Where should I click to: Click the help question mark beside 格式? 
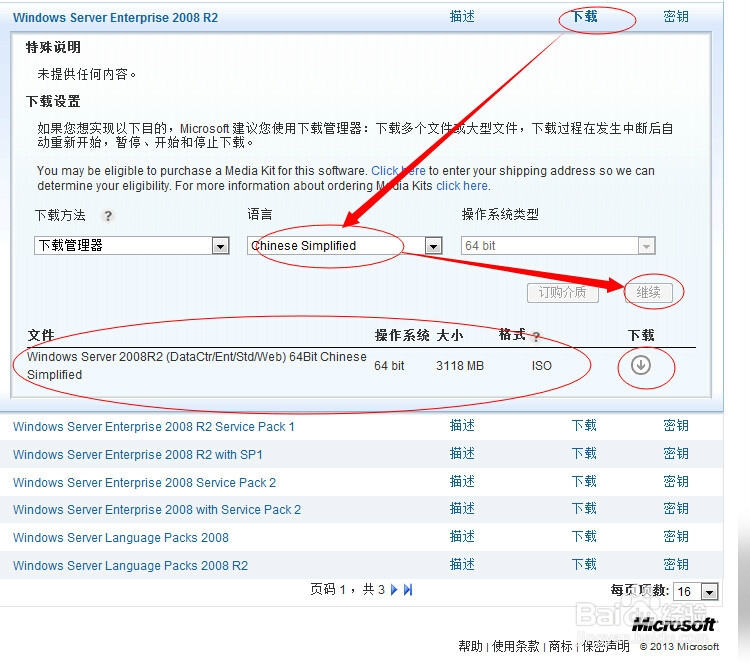point(537,337)
